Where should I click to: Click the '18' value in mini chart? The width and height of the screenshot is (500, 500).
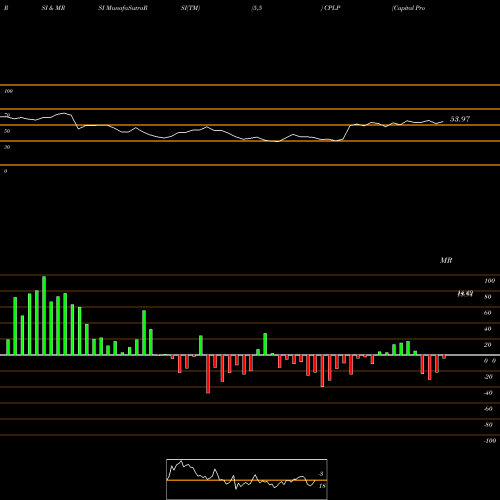[x=322, y=486]
